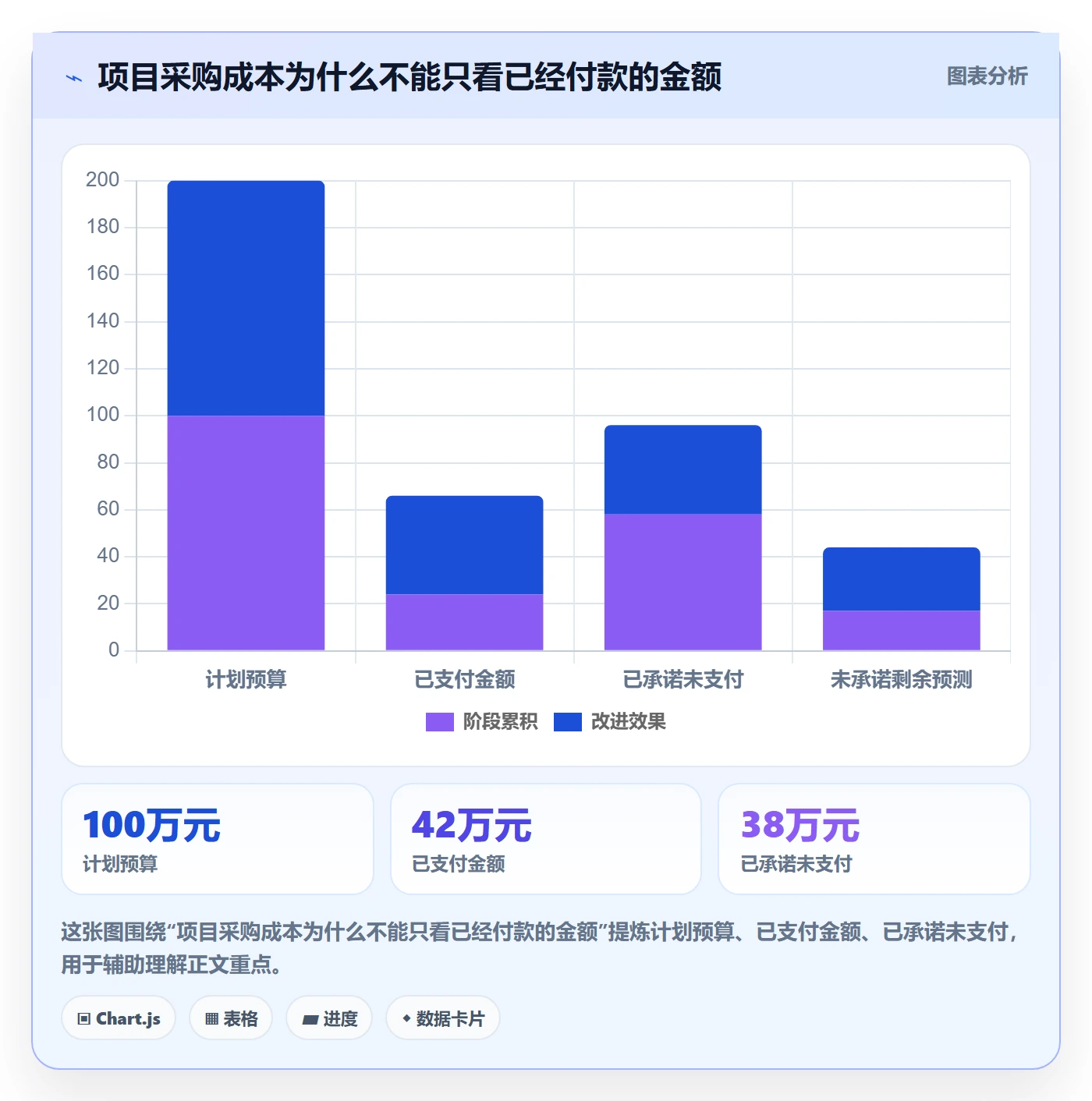Click the 未承诺剩余预测 x-axis label
This screenshot has width=1092, height=1101.
tap(901, 679)
